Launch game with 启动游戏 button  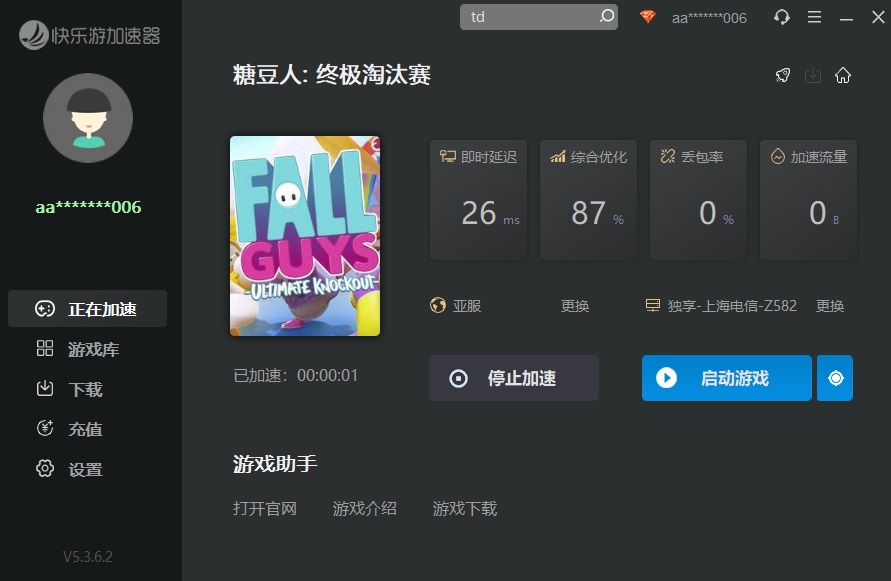click(x=726, y=378)
